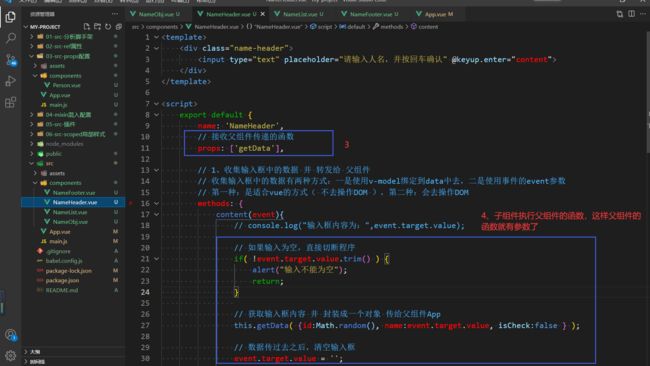Screen dimensions: 650x366
Task: Click the content breadcrumb item
Action: coord(424,27)
